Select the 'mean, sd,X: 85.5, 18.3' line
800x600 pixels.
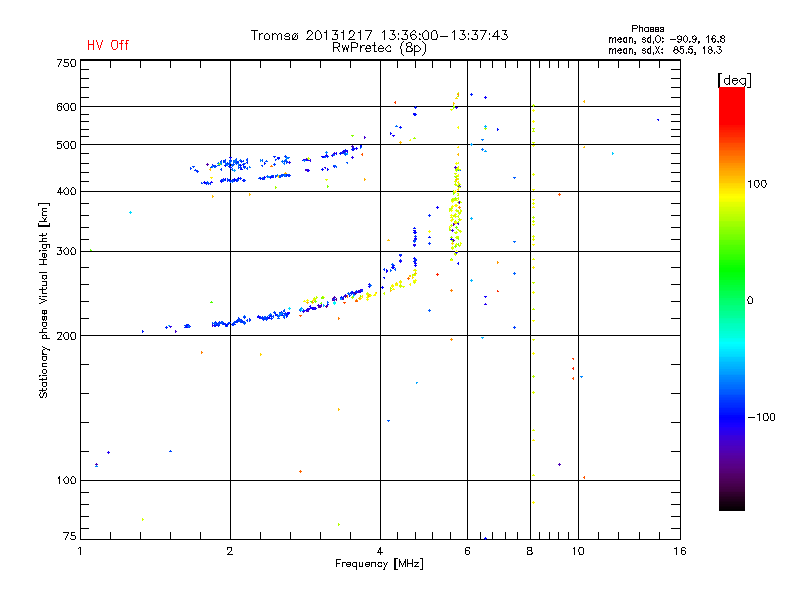point(665,50)
